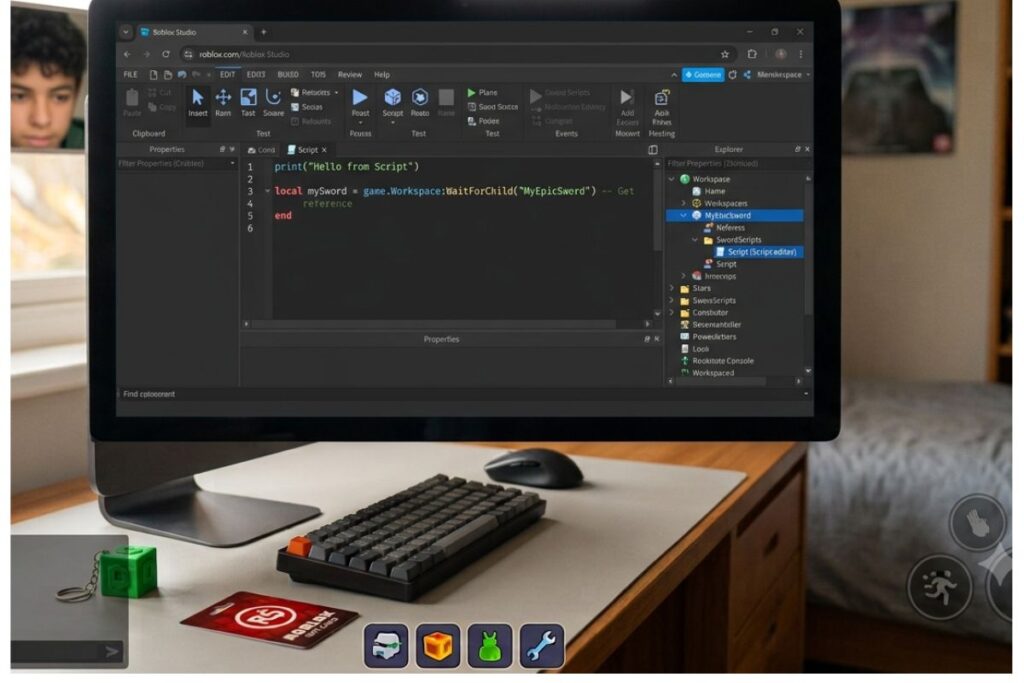Select the Insert cursor tool
The width and height of the screenshot is (1024, 683).
point(197,103)
